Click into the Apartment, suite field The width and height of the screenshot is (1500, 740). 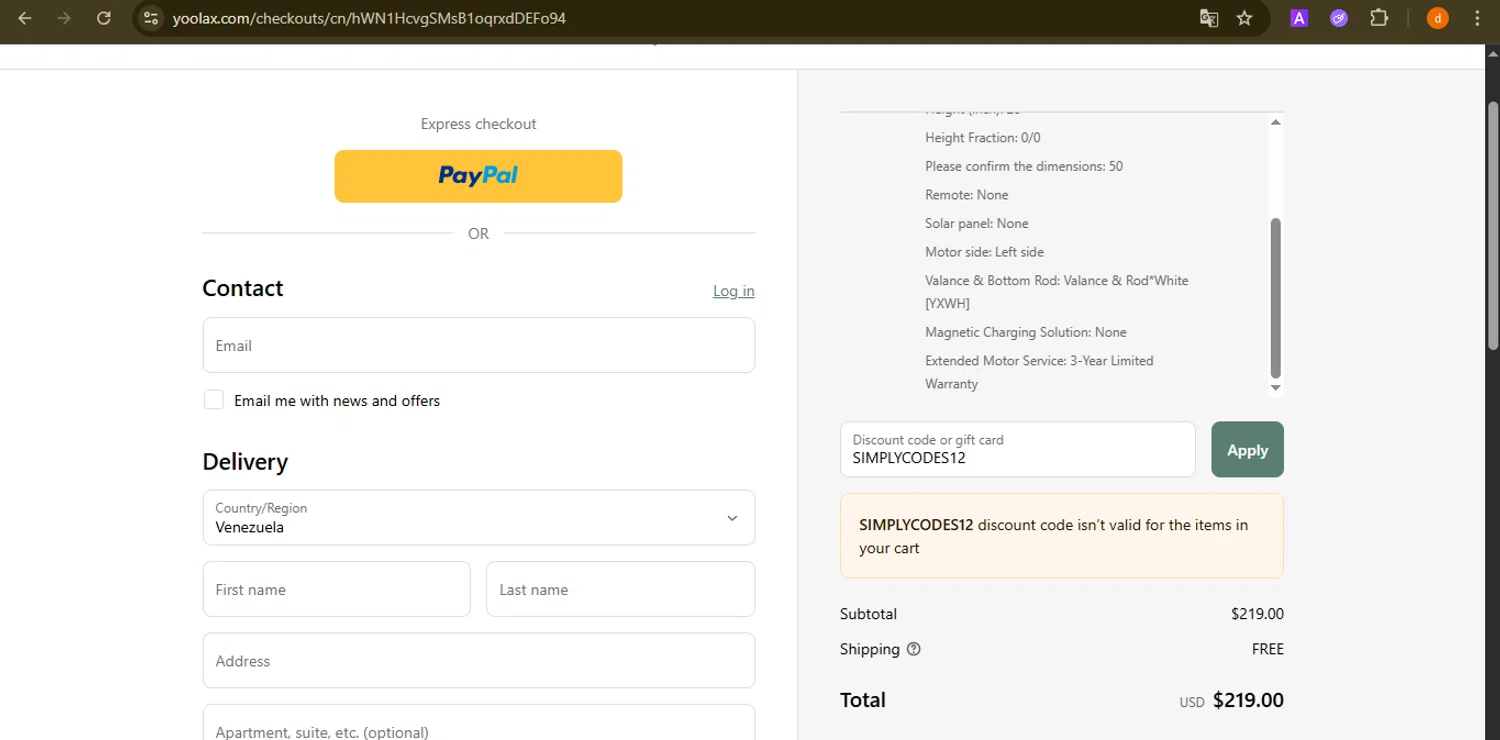click(x=478, y=722)
